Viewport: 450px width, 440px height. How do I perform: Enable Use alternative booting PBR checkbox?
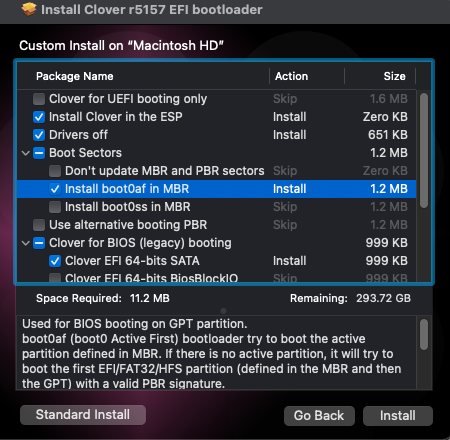point(39,225)
